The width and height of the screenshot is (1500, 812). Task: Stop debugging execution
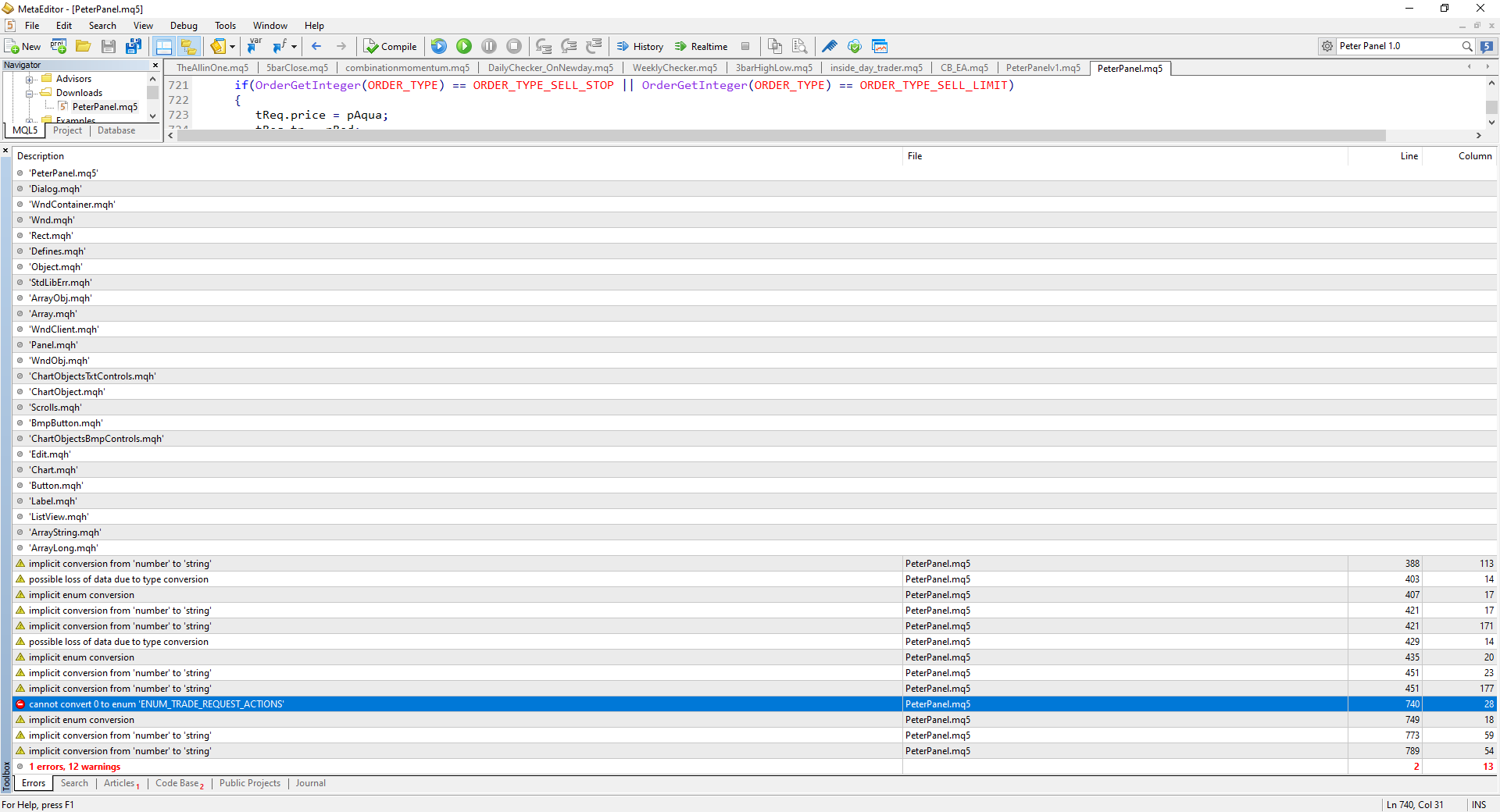click(x=513, y=46)
